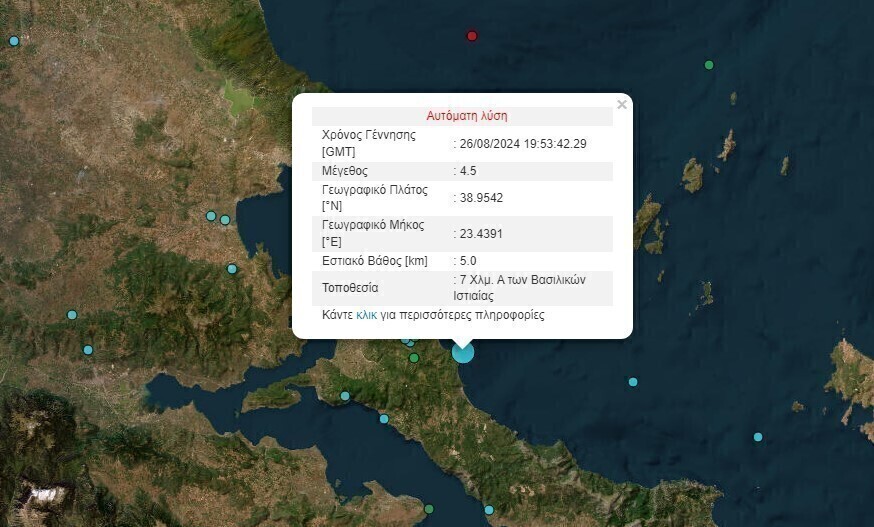
Task: Open the 'κλικ' link for more information
Action: [366, 315]
